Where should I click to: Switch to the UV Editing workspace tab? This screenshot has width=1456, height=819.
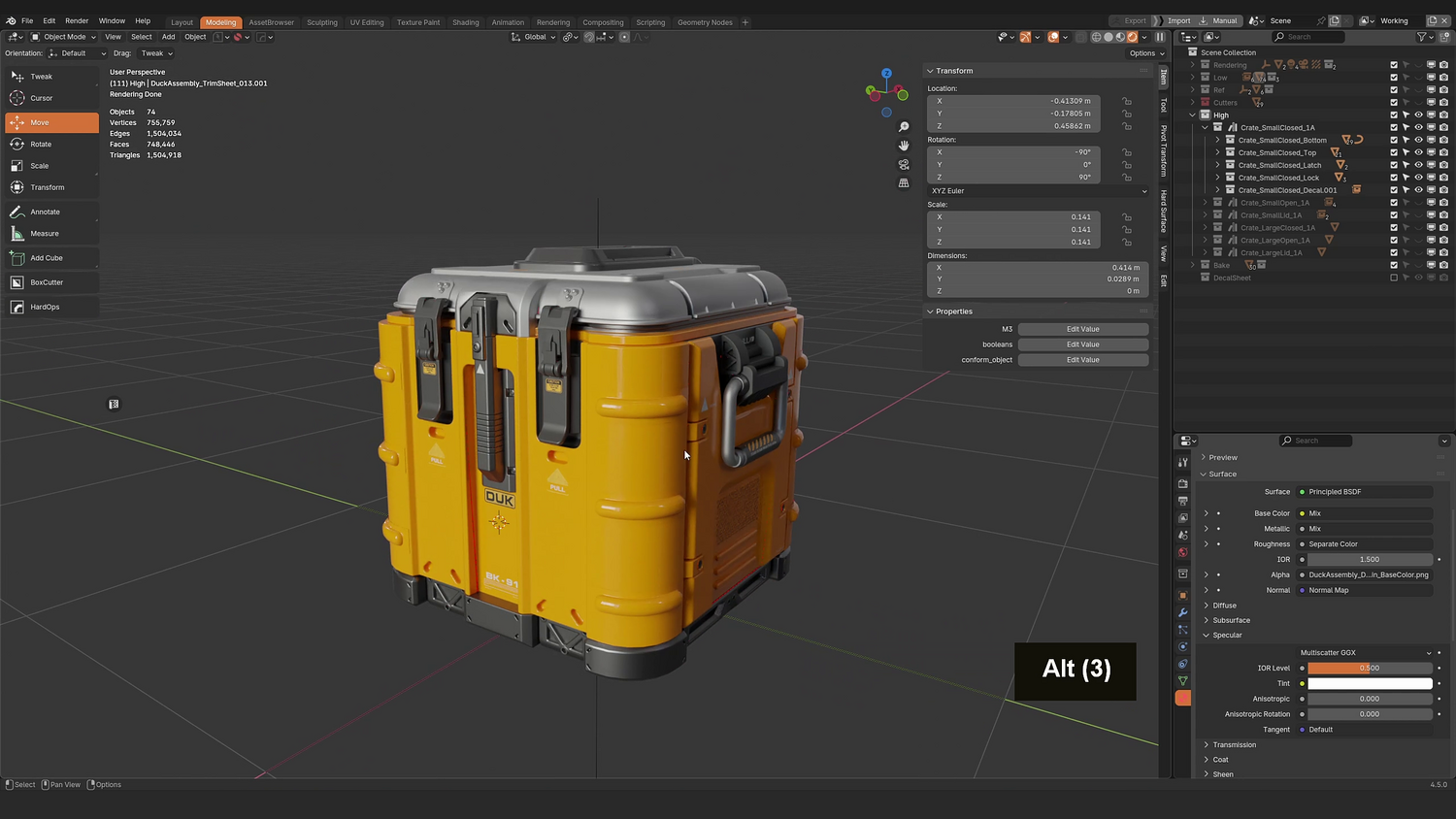[x=367, y=22]
